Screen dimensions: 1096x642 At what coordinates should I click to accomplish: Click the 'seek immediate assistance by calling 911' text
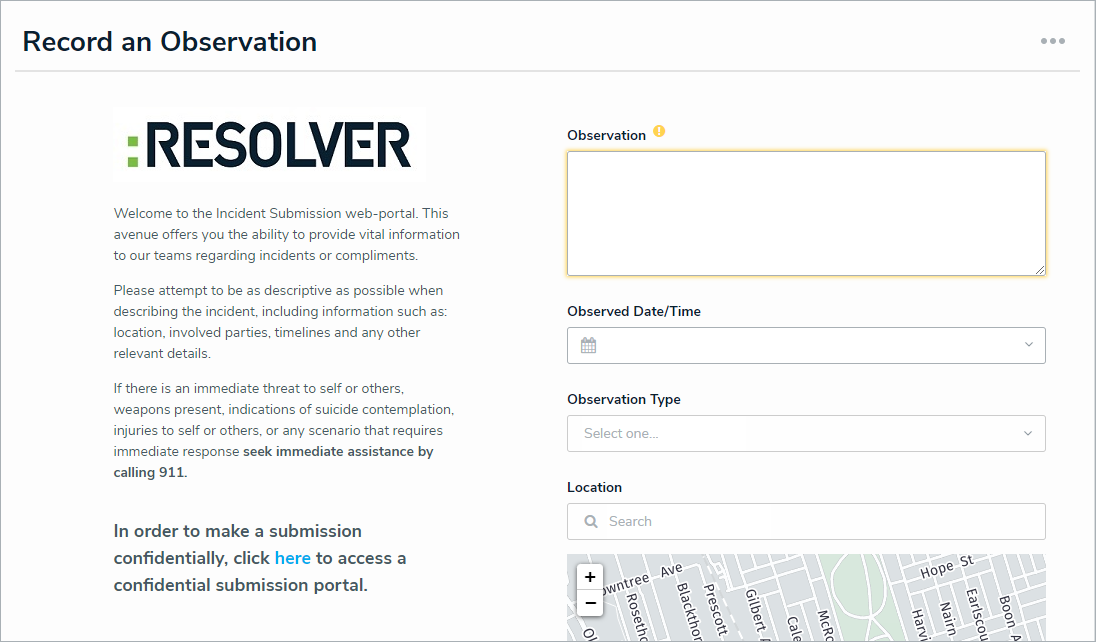(x=273, y=462)
